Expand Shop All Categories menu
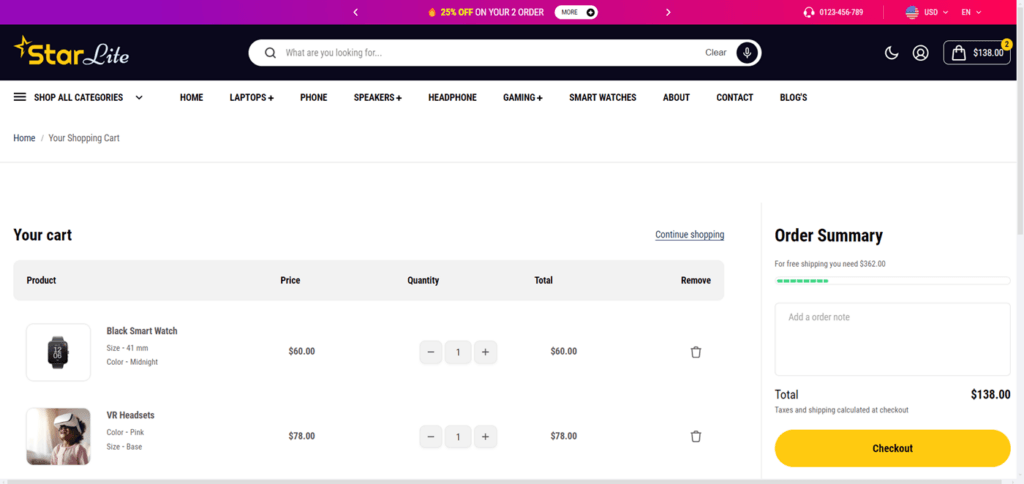The width and height of the screenshot is (1024, 484). pos(78,97)
